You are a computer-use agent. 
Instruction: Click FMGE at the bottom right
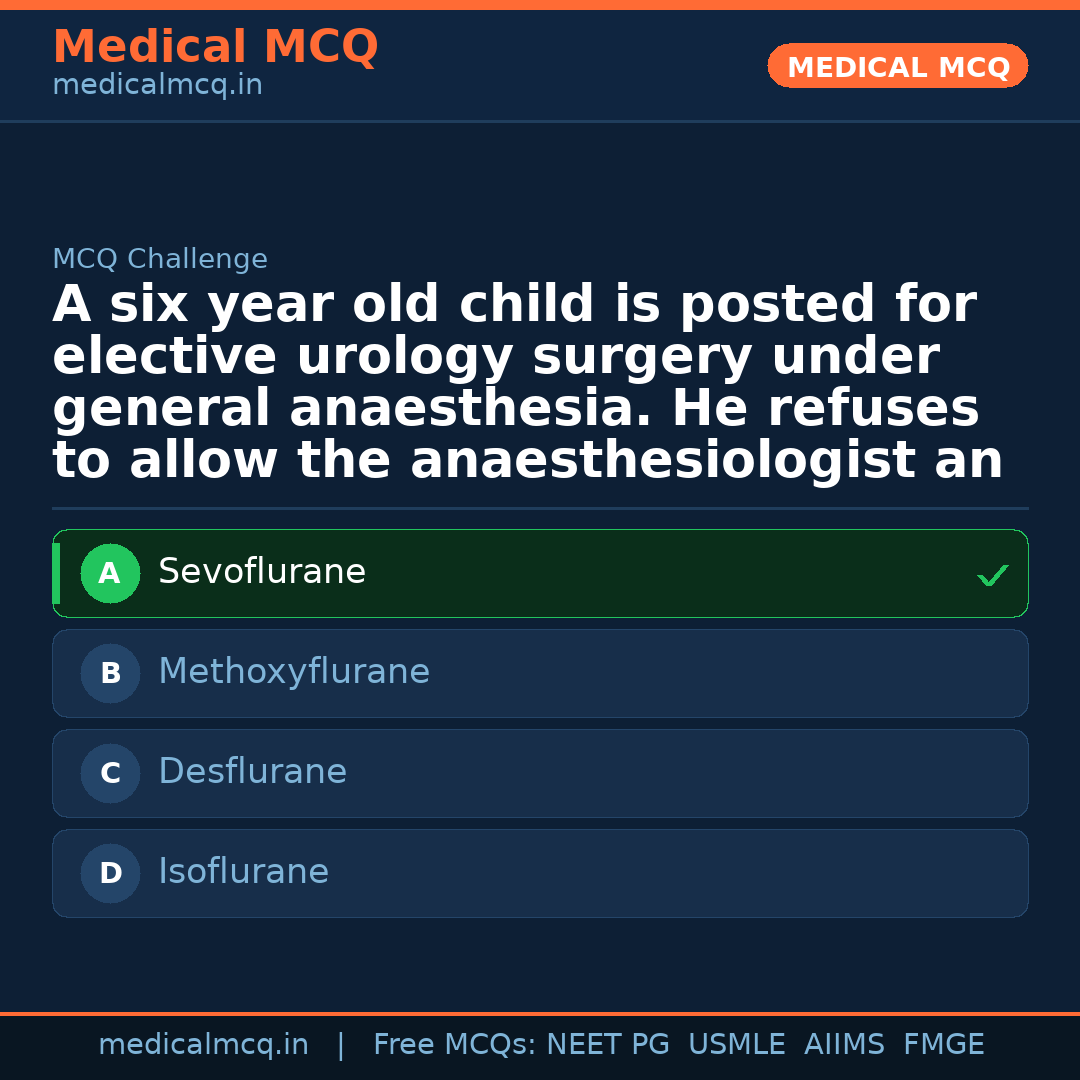coord(943,1043)
